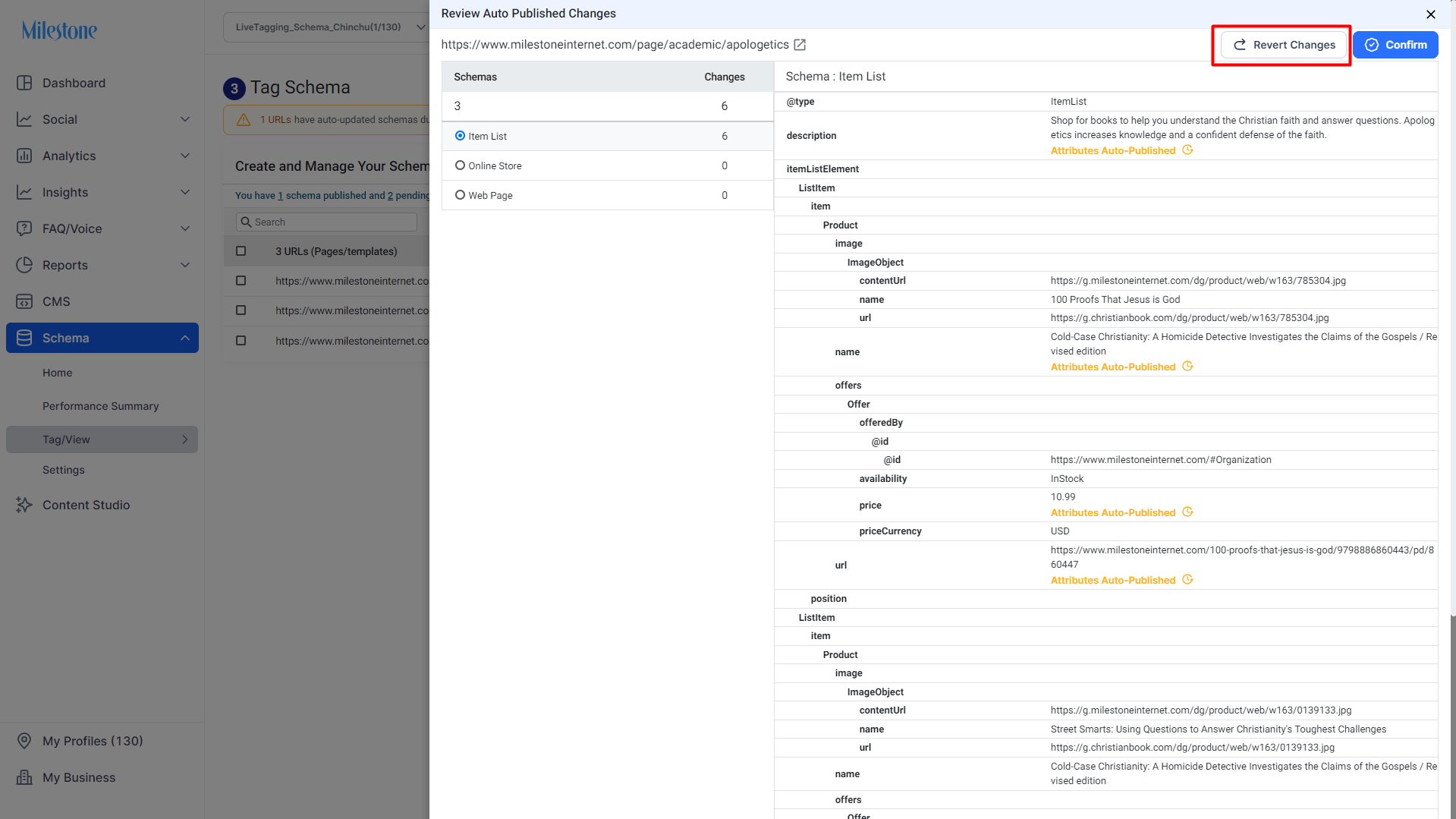Click the Confirm button
Image resolution: width=1456 pixels, height=819 pixels.
click(x=1395, y=45)
